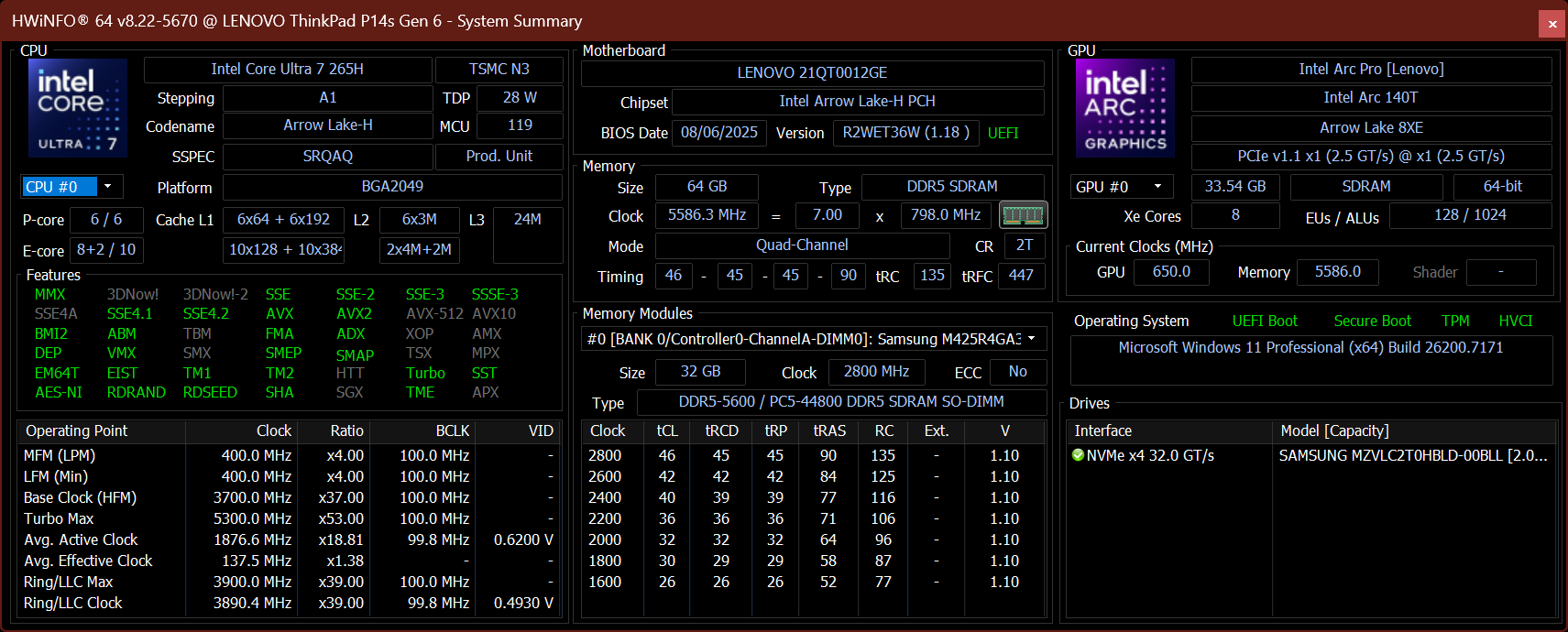Click the Intel Core Ultra 7 logo
Screen dimensions: 1568x632
tap(78, 108)
